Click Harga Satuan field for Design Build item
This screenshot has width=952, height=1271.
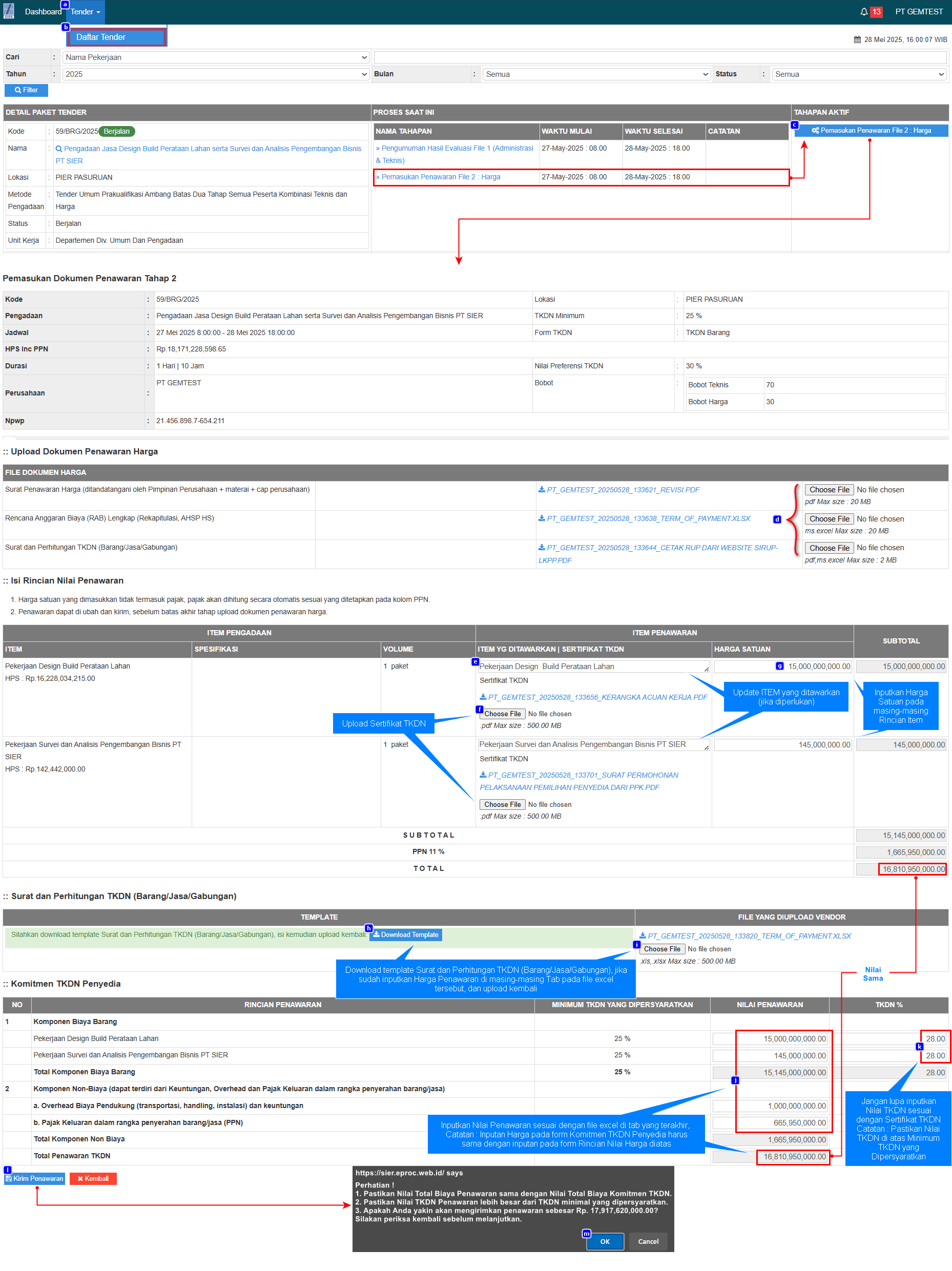click(782, 666)
